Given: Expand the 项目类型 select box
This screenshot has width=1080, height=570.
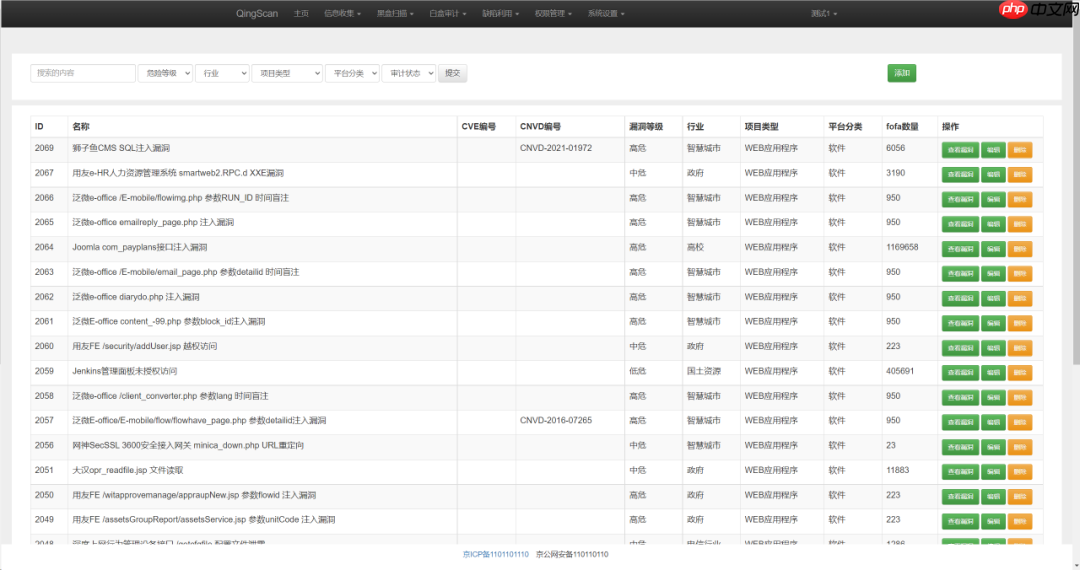Looking at the screenshot, I should click(x=287, y=73).
